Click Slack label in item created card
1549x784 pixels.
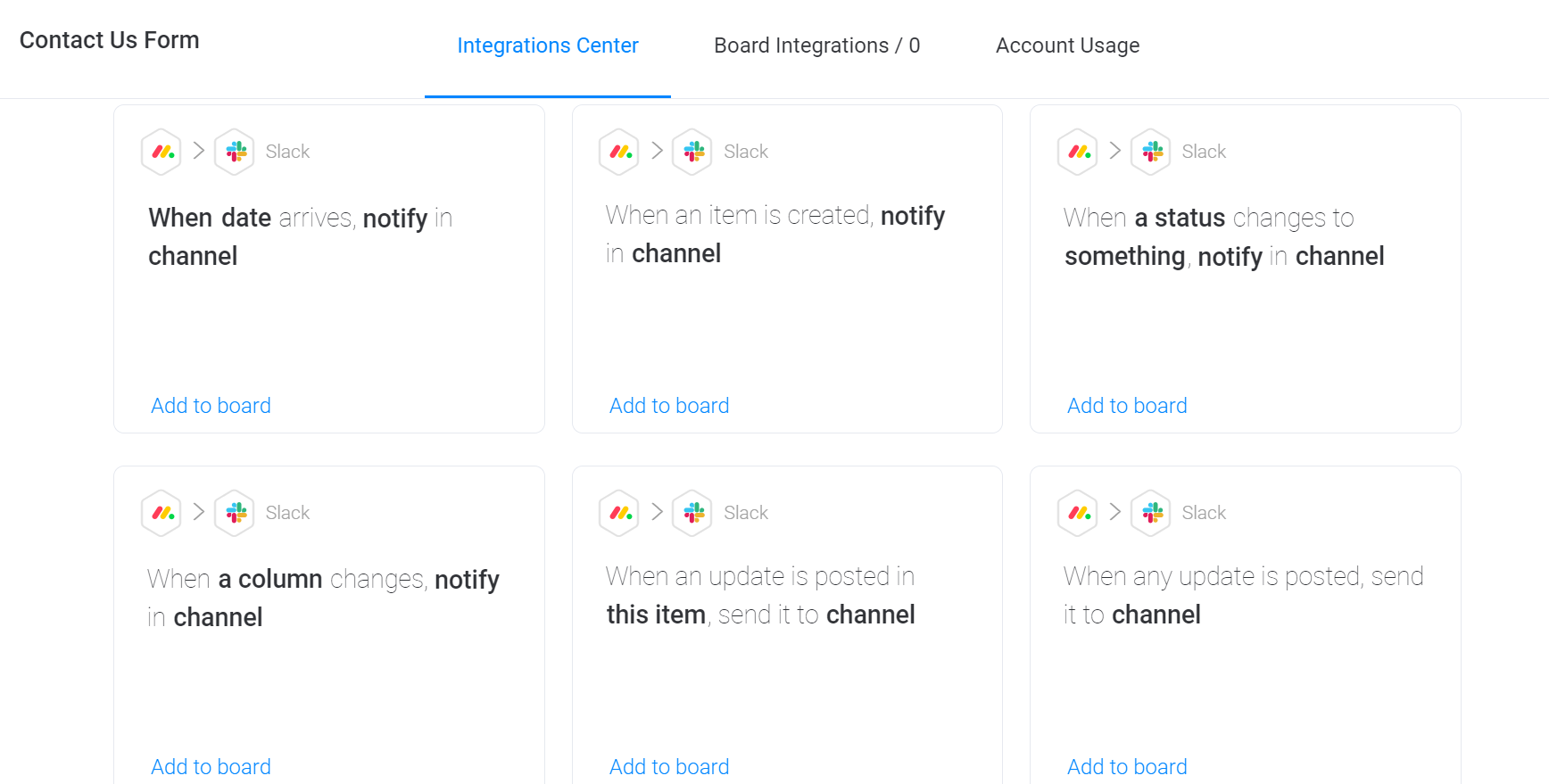(x=746, y=152)
